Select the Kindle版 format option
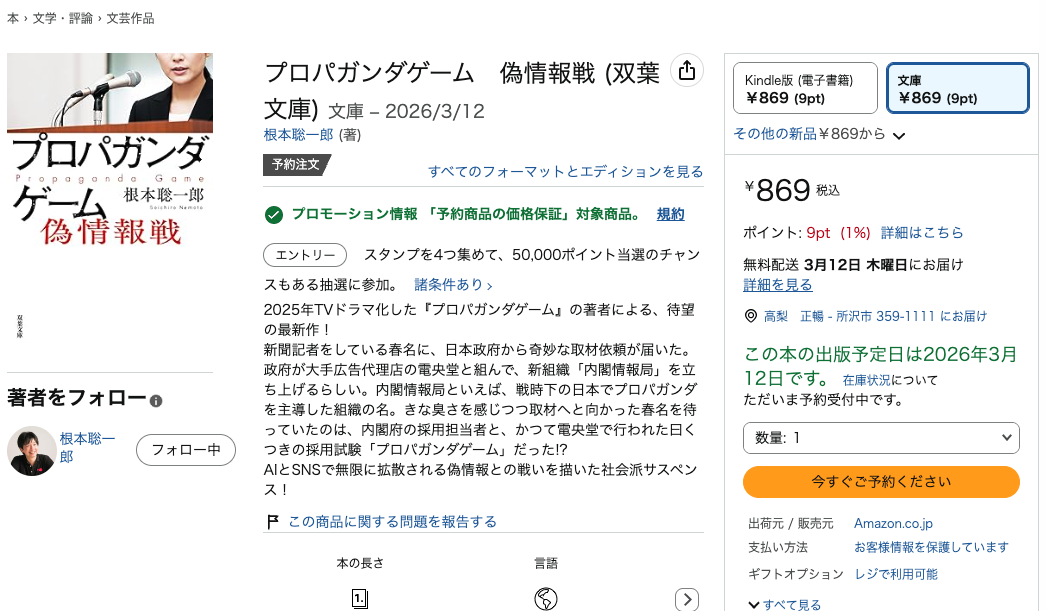This screenshot has height=611, width=1047. 805,88
